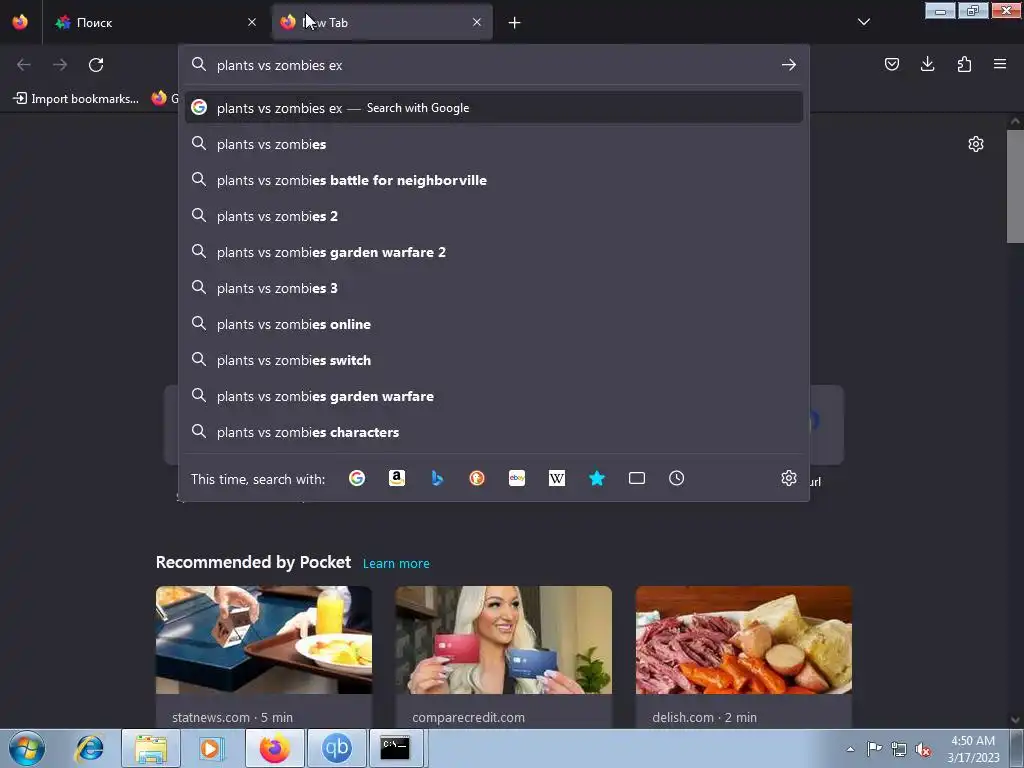Screen dimensions: 1024x768
Task: Show hidden tray icons arrow
Action: click(850, 749)
